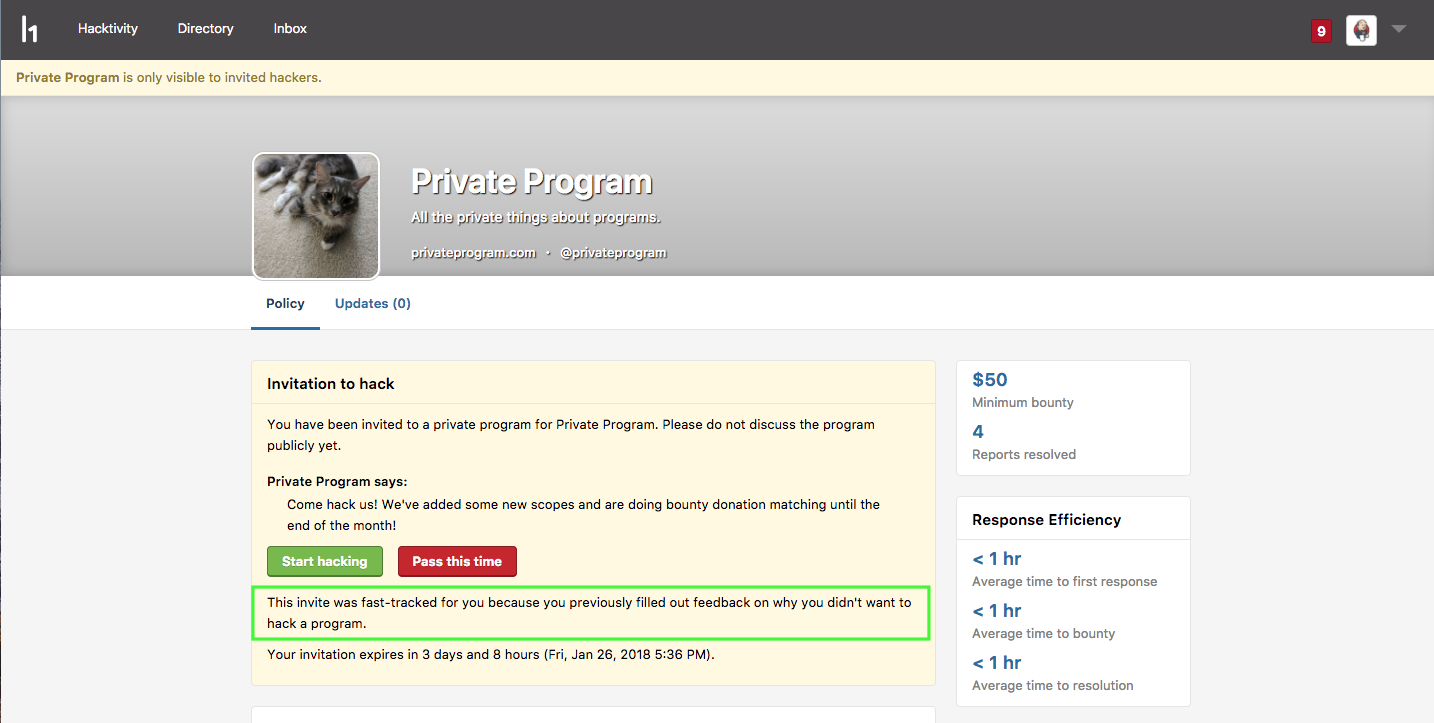The image size is (1434, 723).
Task: Open the privateprogram.com website link
Action: coord(473,253)
